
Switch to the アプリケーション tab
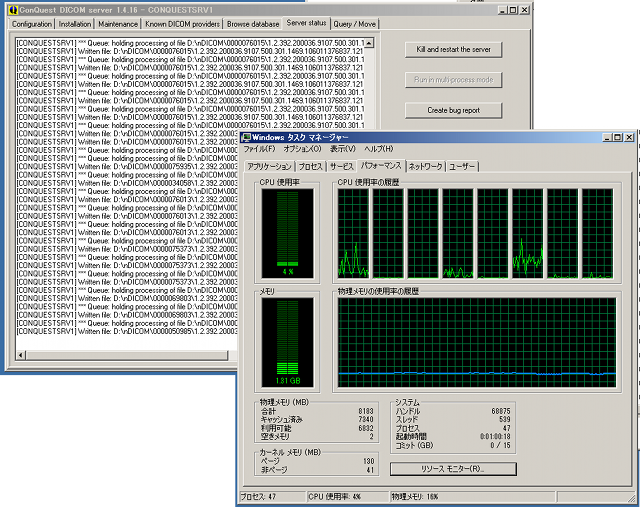[269, 167]
